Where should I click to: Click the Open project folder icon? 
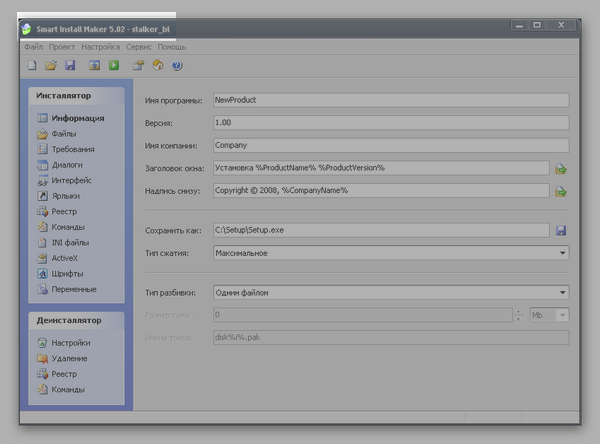51,66
